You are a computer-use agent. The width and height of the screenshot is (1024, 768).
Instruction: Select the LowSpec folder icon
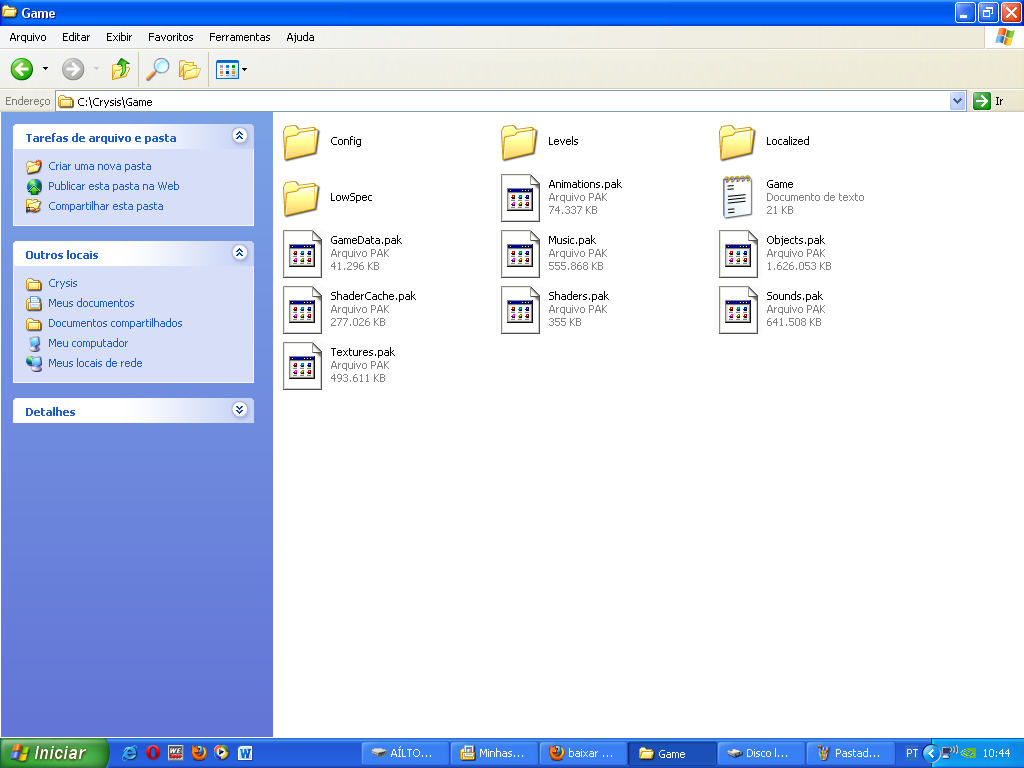[301, 198]
